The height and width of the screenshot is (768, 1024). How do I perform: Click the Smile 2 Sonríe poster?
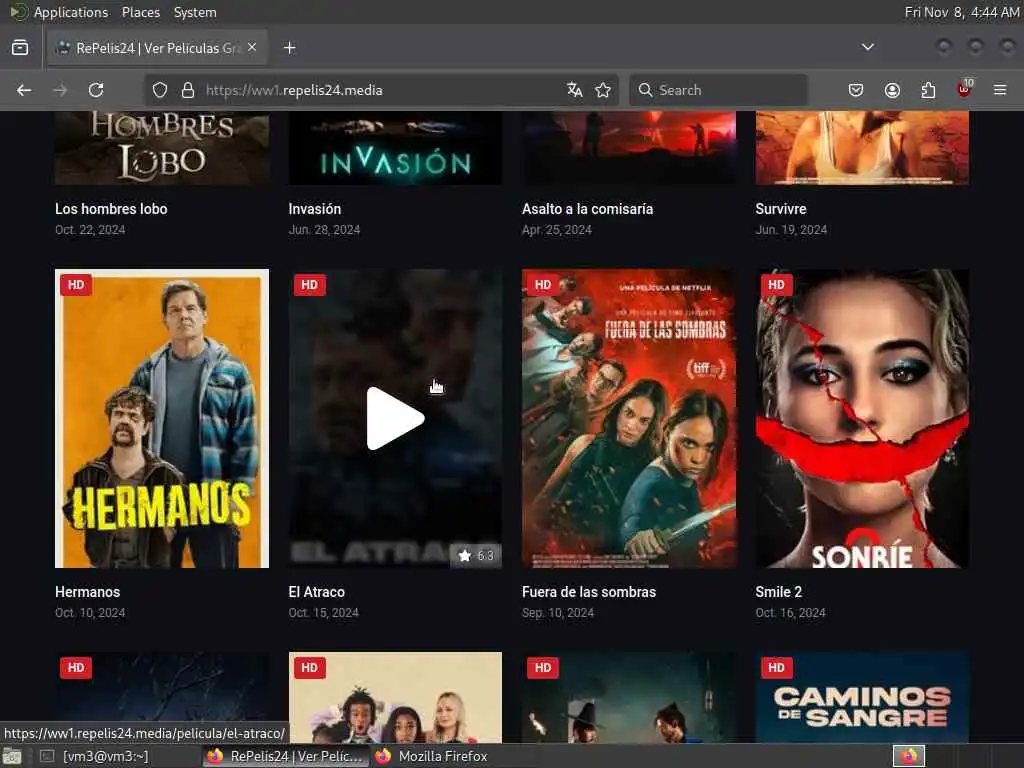coord(862,419)
